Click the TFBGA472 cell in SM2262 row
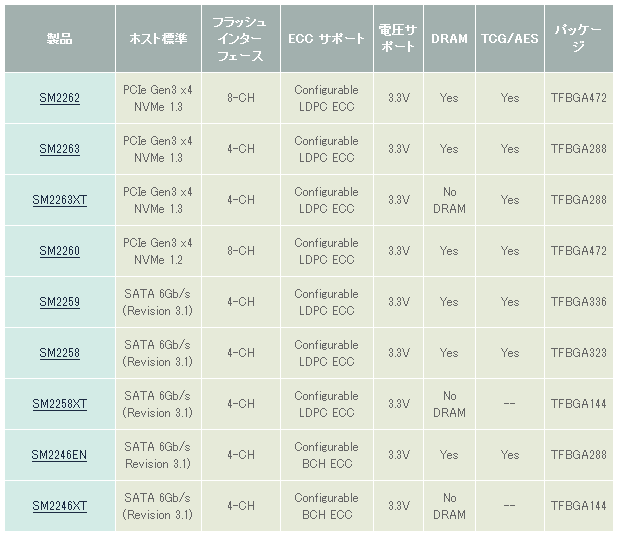Image resolution: width=618 pixels, height=537 pixels. click(x=578, y=98)
